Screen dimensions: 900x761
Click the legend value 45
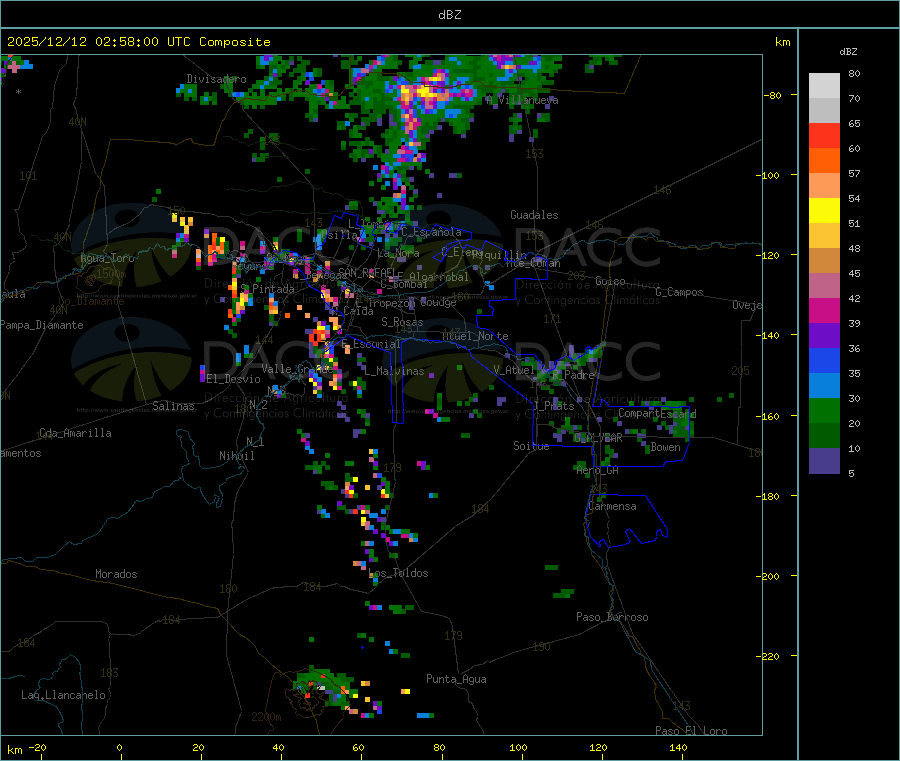(x=855, y=274)
